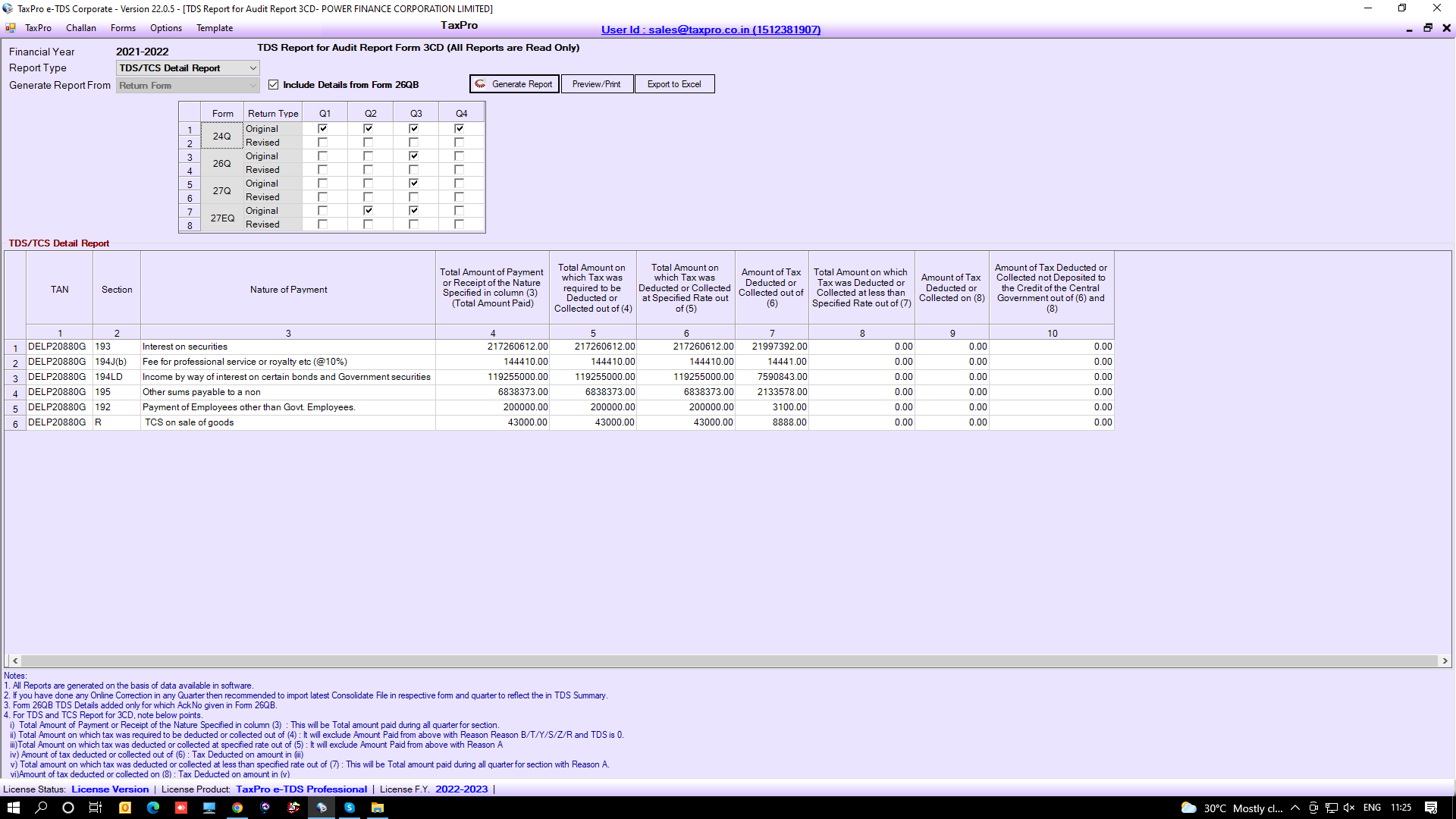Restore the inner report window
Screen dimensions: 1456x819
pos(1428,28)
